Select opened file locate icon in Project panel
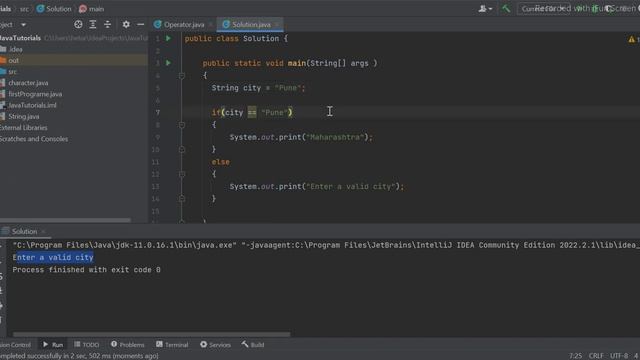Screen dimensions: 640x360 point(78,24)
